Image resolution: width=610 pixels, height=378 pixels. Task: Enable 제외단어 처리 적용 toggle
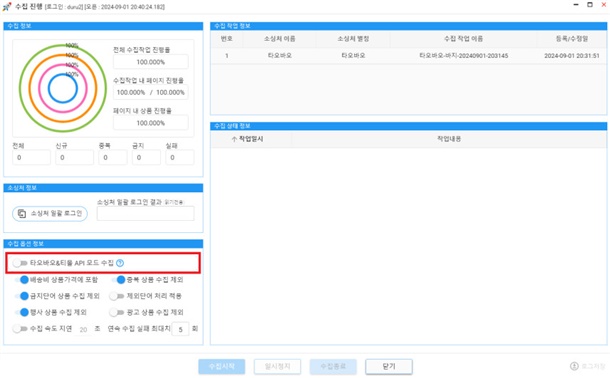(116, 296)
